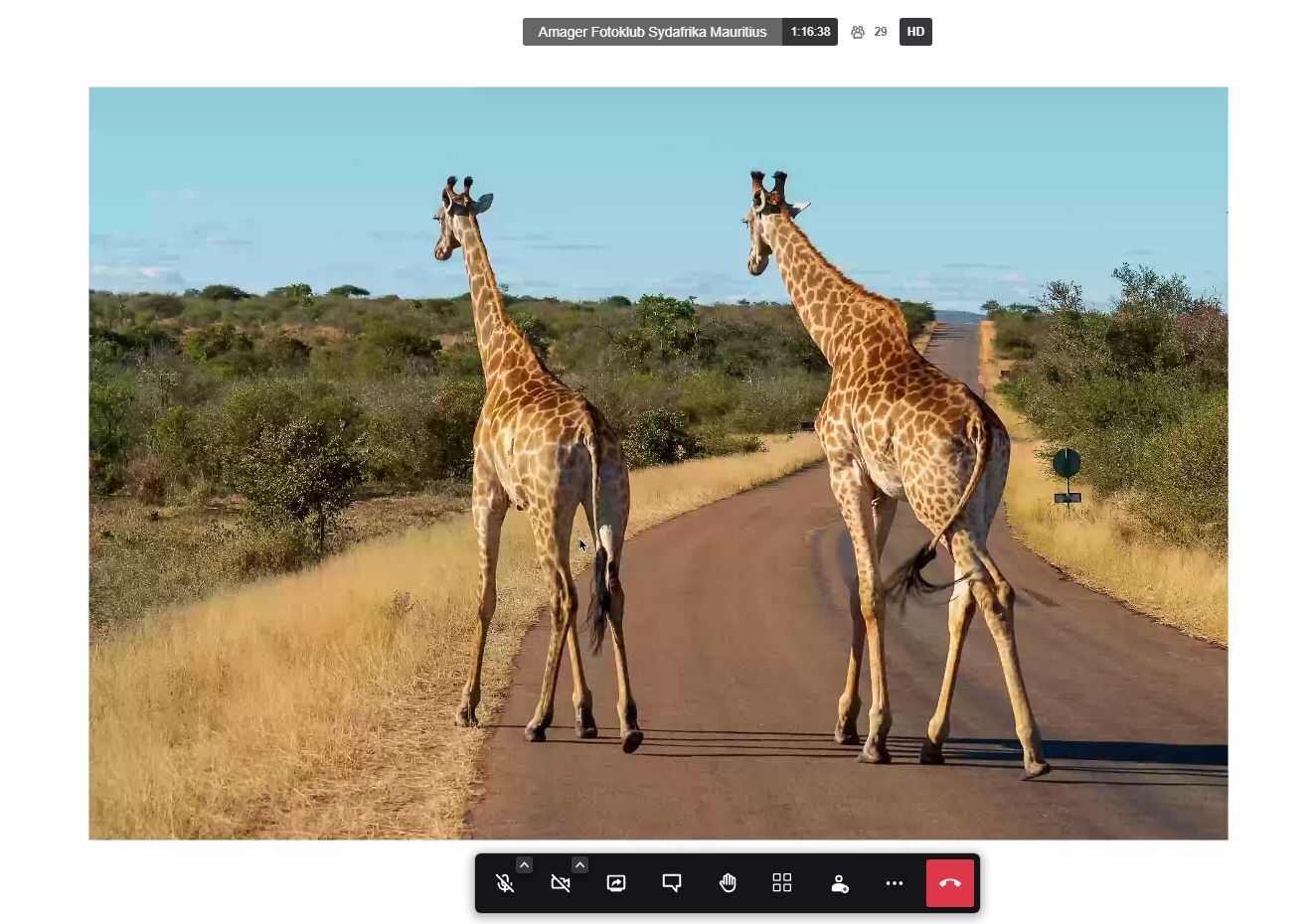Open the more actions ellipsis menu
The width and height of the screenshot is (1314, 924).
point(894,883)
